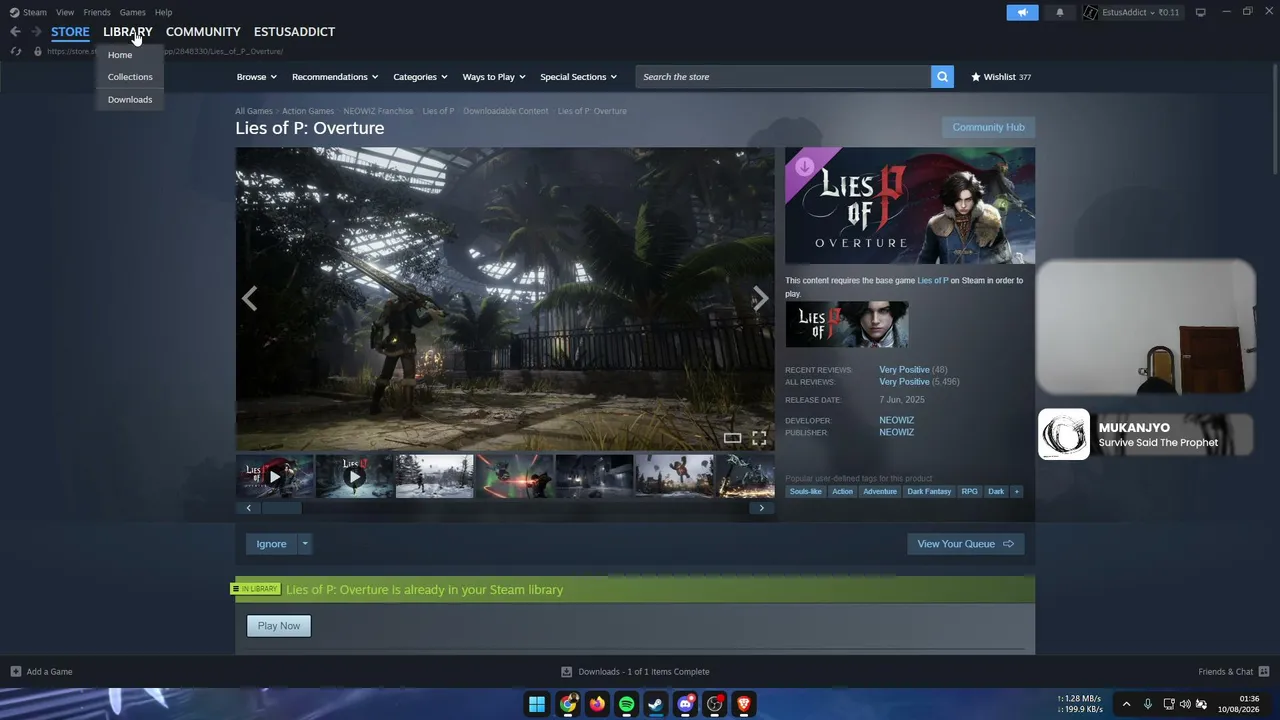This screenshot has width=1280, height=720.
Task: Select Downloads in the Library dropdown
Action: (x=130, y=100)
